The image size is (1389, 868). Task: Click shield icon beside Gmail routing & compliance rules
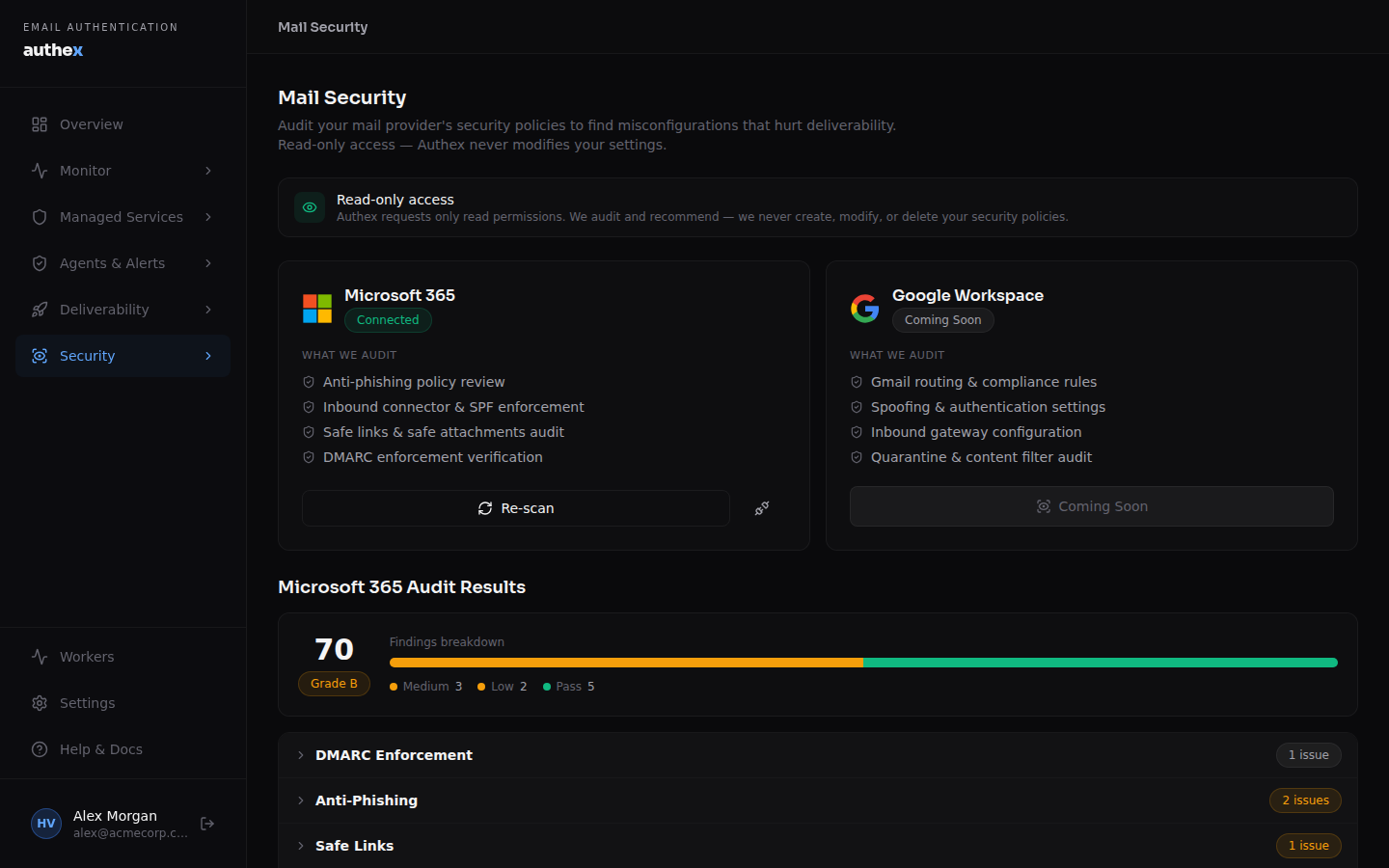tap(857, 382)
